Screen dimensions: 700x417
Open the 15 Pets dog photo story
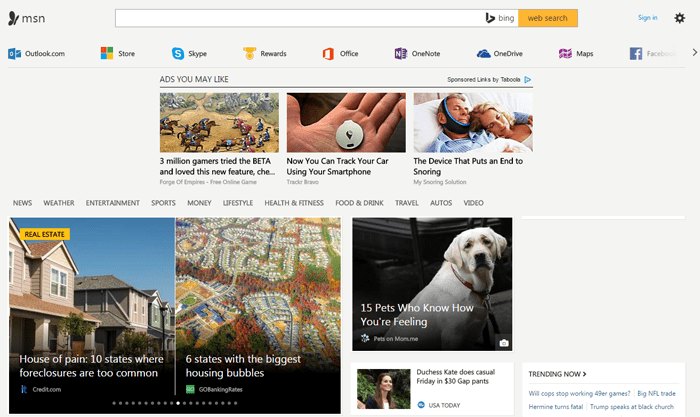click(x=432, y=284)
